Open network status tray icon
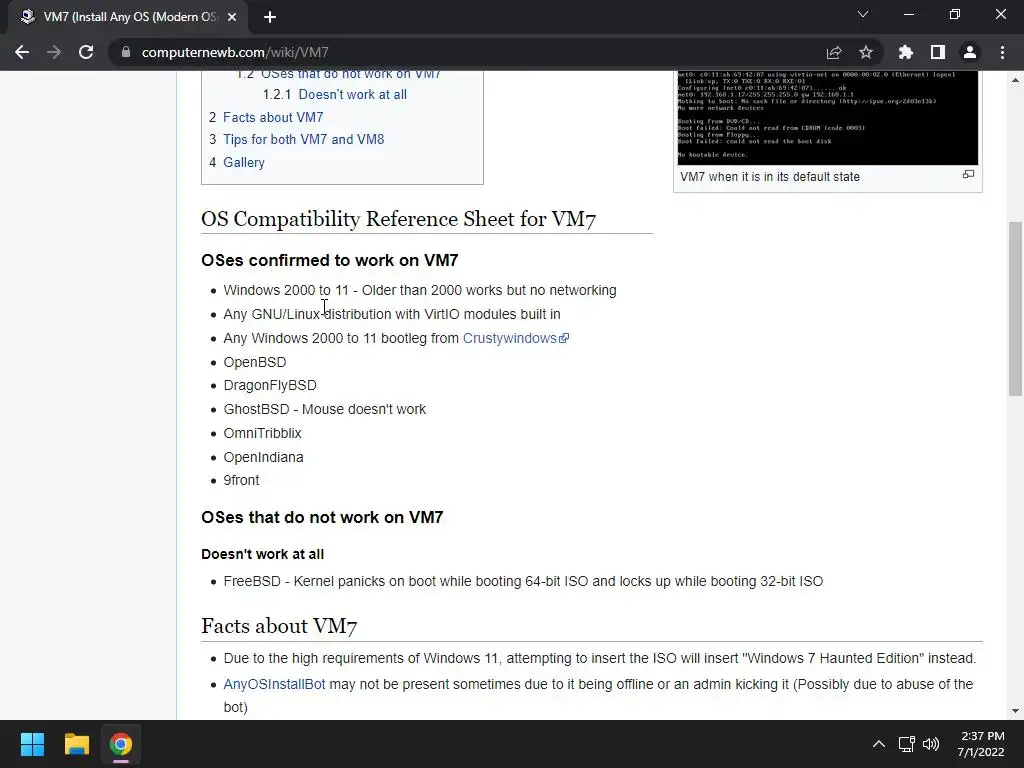 (906, 744)
